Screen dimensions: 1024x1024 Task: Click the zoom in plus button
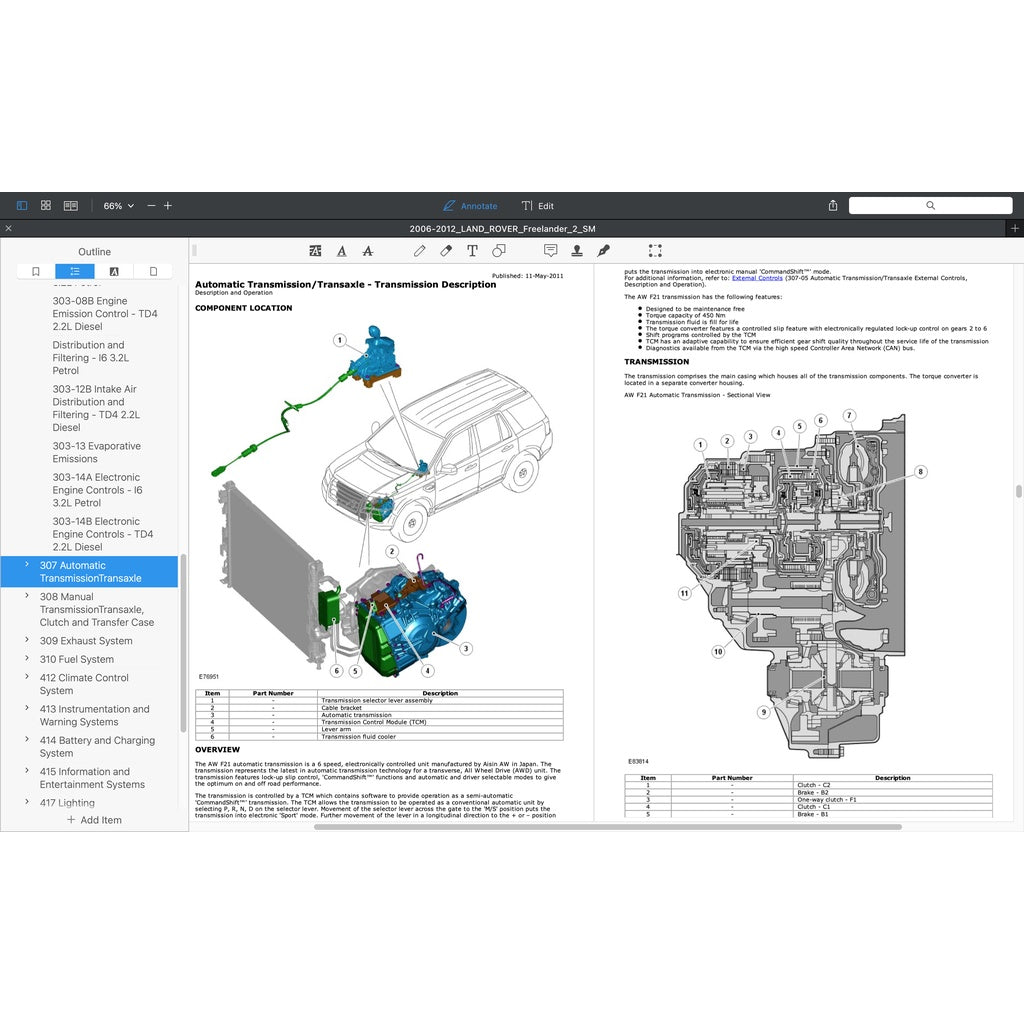(168, 205)
